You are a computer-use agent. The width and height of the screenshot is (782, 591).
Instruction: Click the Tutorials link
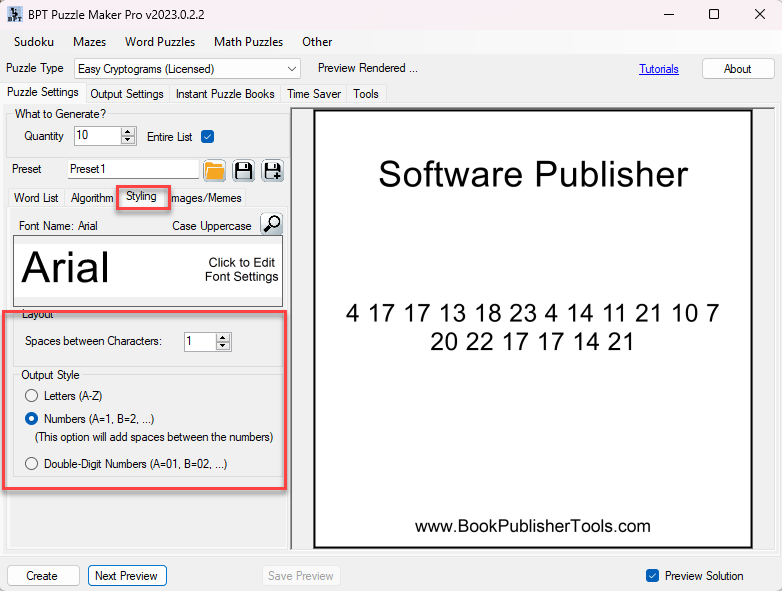point(659,69)
